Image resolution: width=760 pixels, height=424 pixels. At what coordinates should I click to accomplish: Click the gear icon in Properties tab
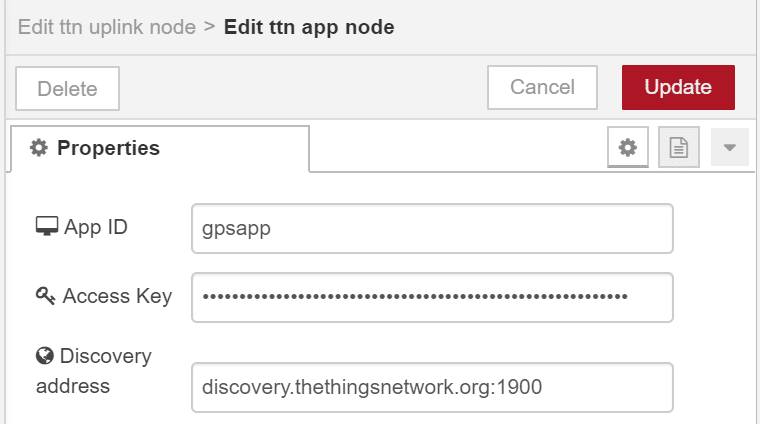pyautogui.click(x=39, y=148)
